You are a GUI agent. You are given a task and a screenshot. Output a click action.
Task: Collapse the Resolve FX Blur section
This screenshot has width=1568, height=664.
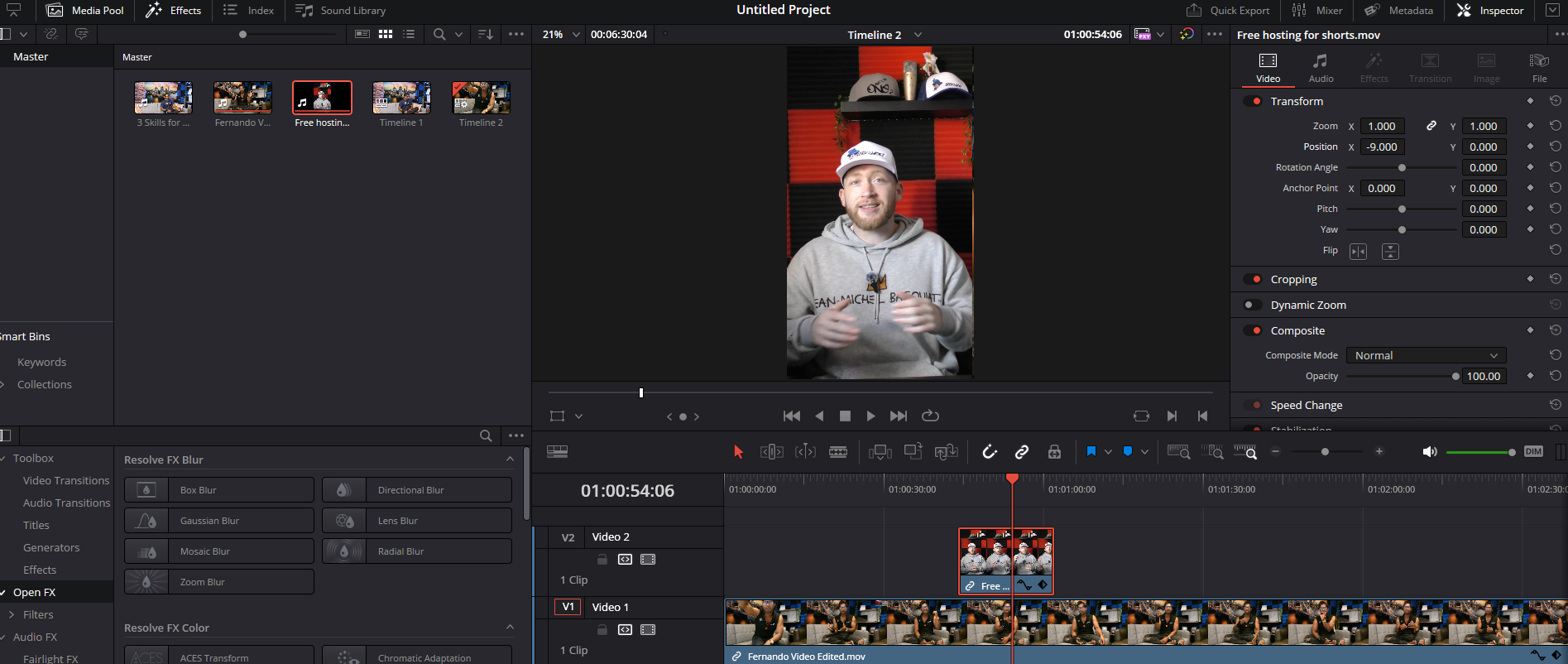coord(510,460)
